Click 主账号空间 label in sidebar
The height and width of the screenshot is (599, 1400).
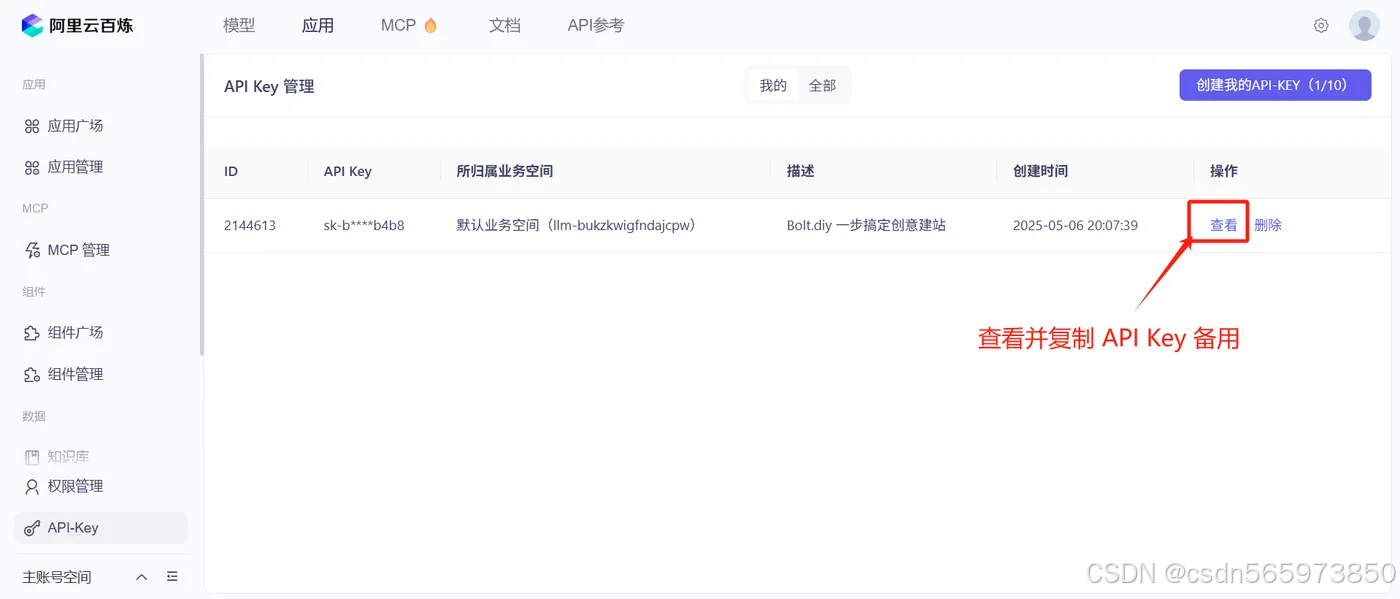(57, 577)
